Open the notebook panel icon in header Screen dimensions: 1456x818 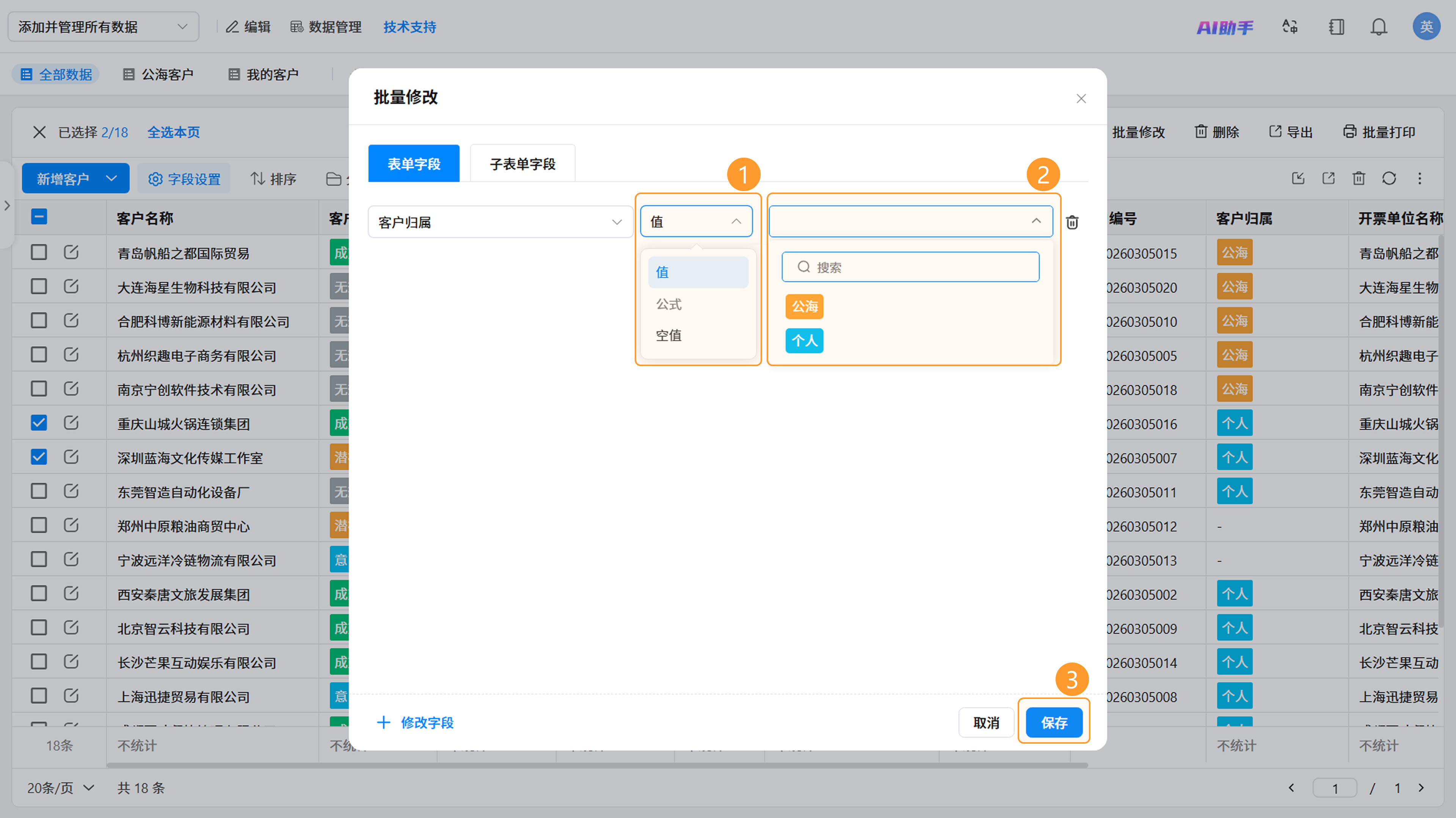point(1336,27)
